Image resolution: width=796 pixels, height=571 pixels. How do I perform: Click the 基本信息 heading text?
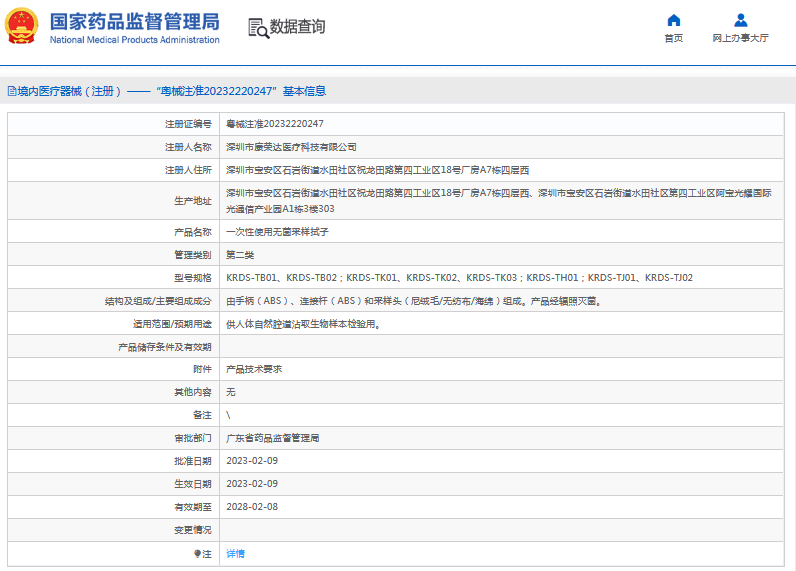pyautogui.click(x=305, y=91)
